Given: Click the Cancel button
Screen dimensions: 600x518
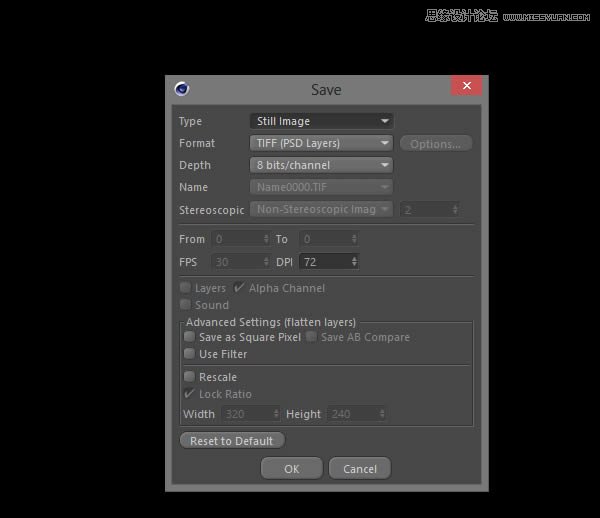Looking at the screenshot, I should click(360, 469).
